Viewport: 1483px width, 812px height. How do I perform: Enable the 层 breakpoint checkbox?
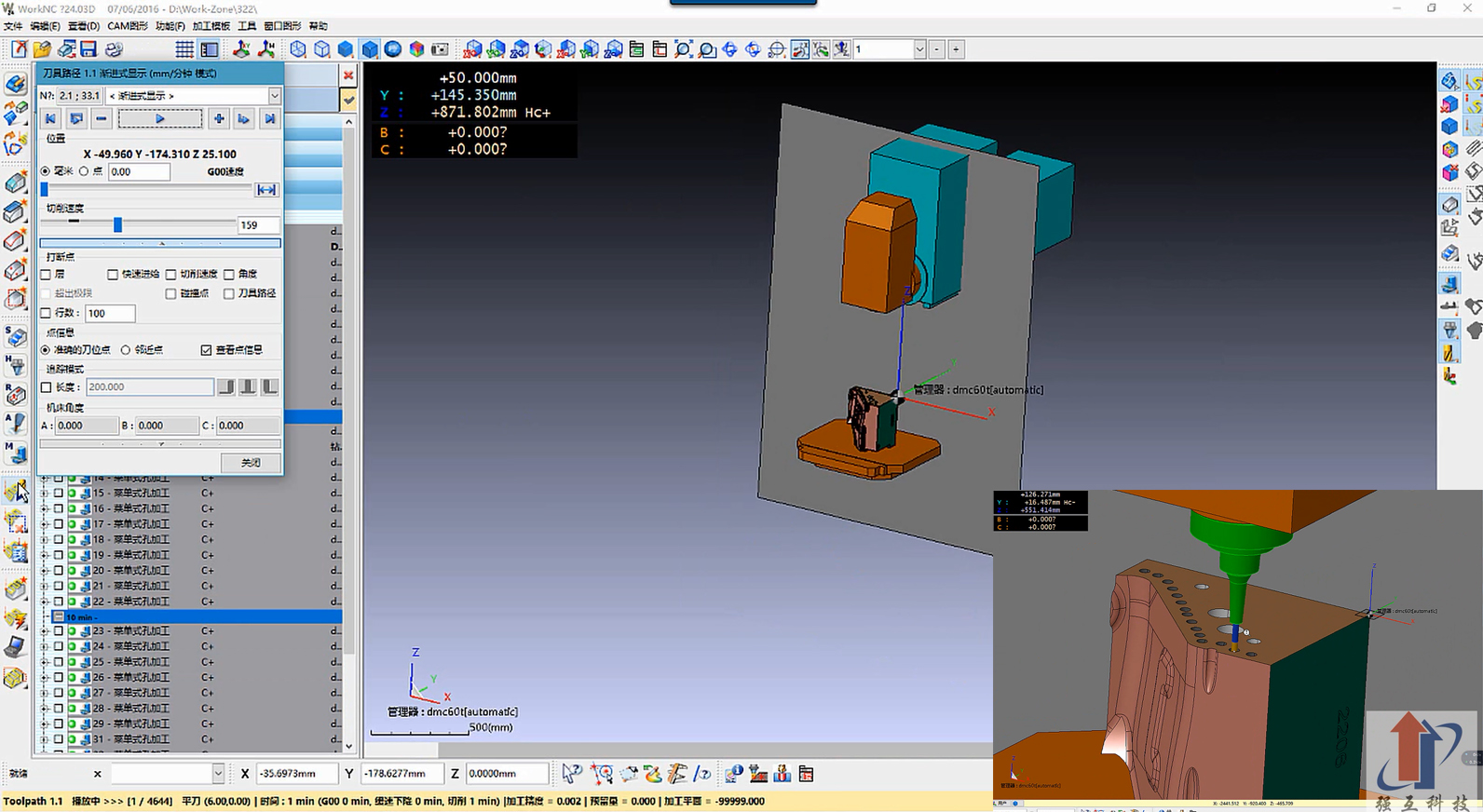click(46, 275)
